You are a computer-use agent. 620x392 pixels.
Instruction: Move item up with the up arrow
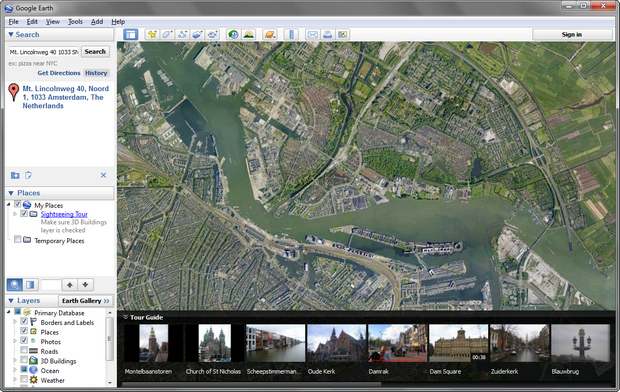click(70, 284)
